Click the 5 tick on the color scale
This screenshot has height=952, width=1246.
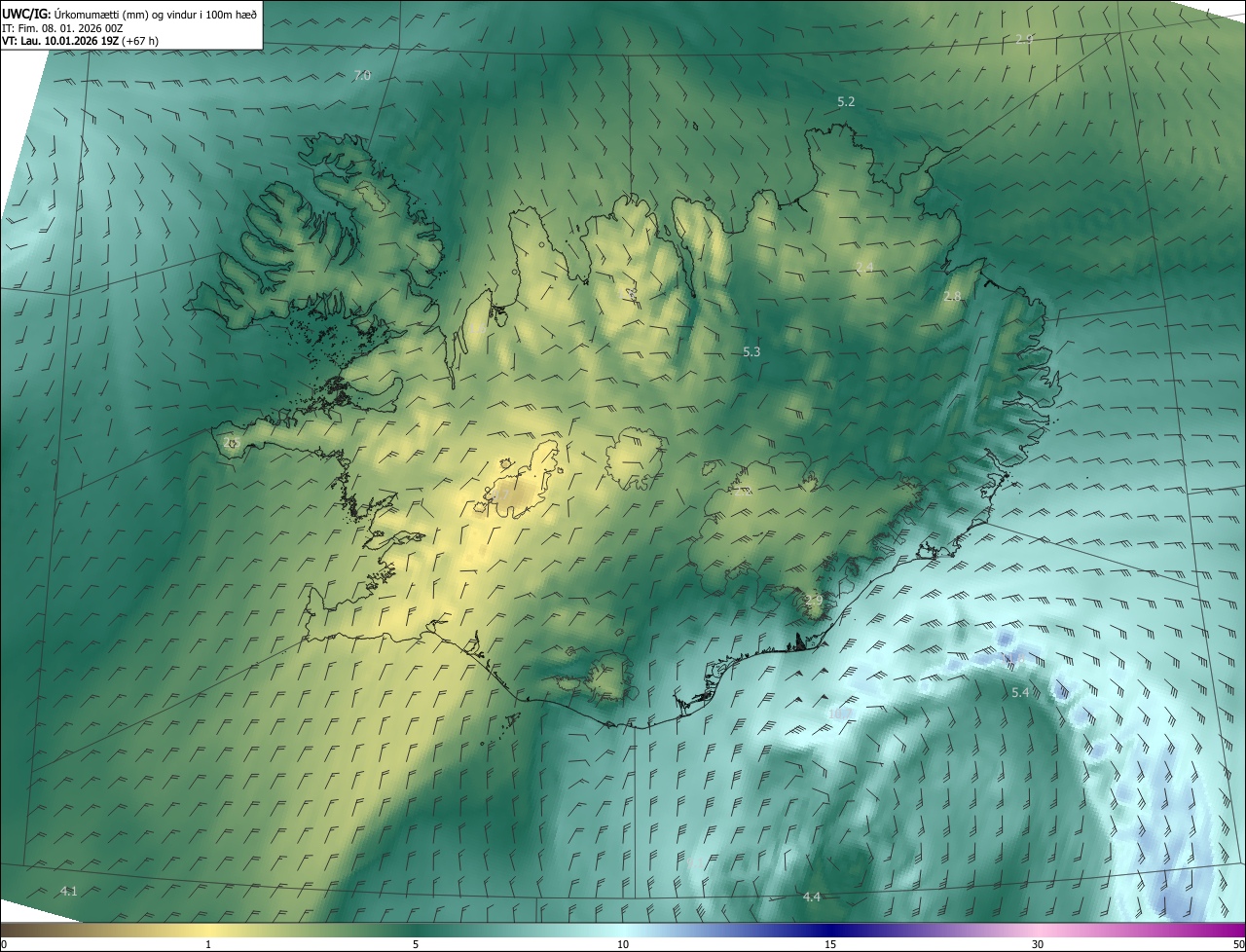[x=416, y=944]
